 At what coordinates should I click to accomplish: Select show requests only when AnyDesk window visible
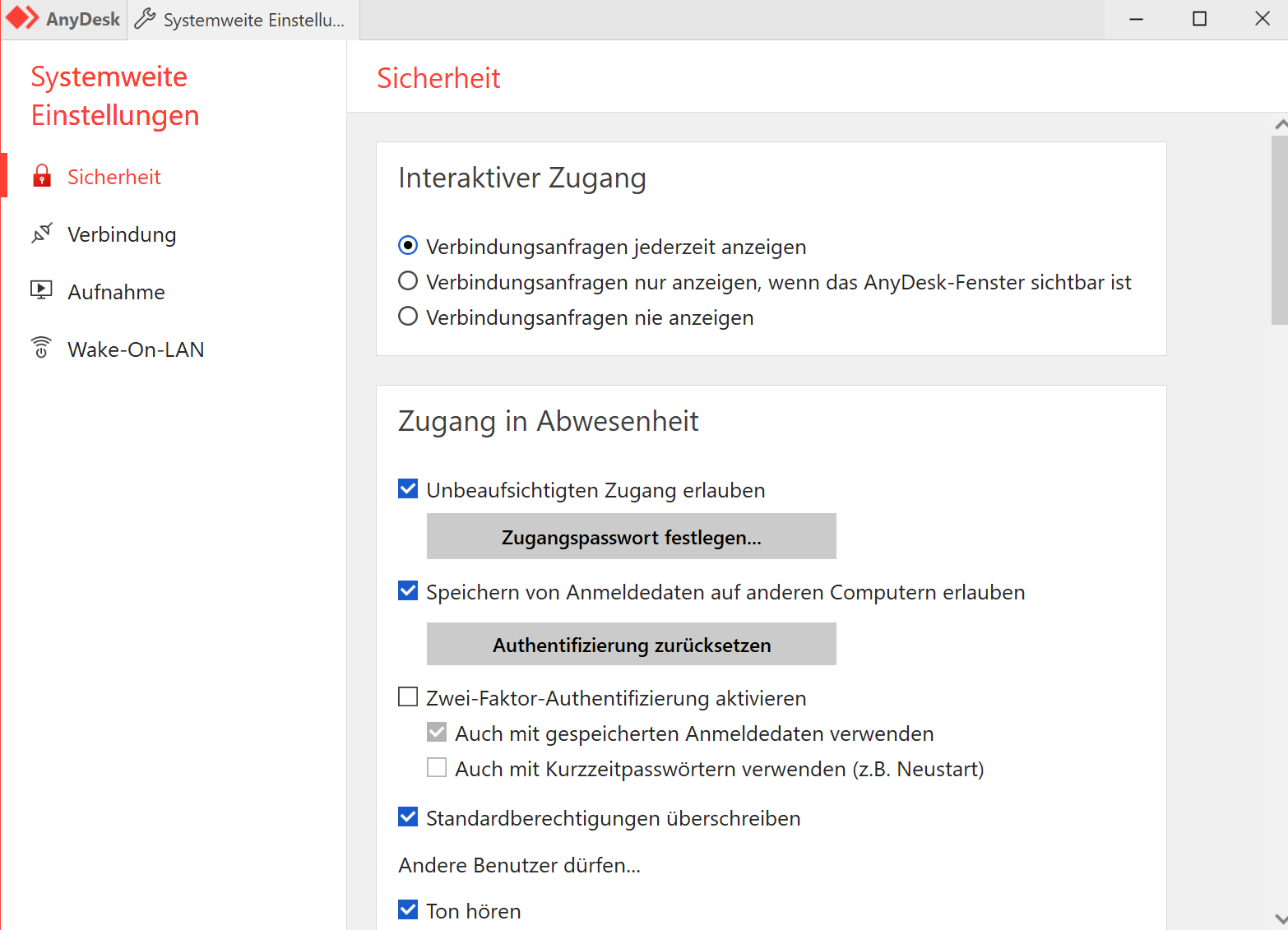click(408, 281)
